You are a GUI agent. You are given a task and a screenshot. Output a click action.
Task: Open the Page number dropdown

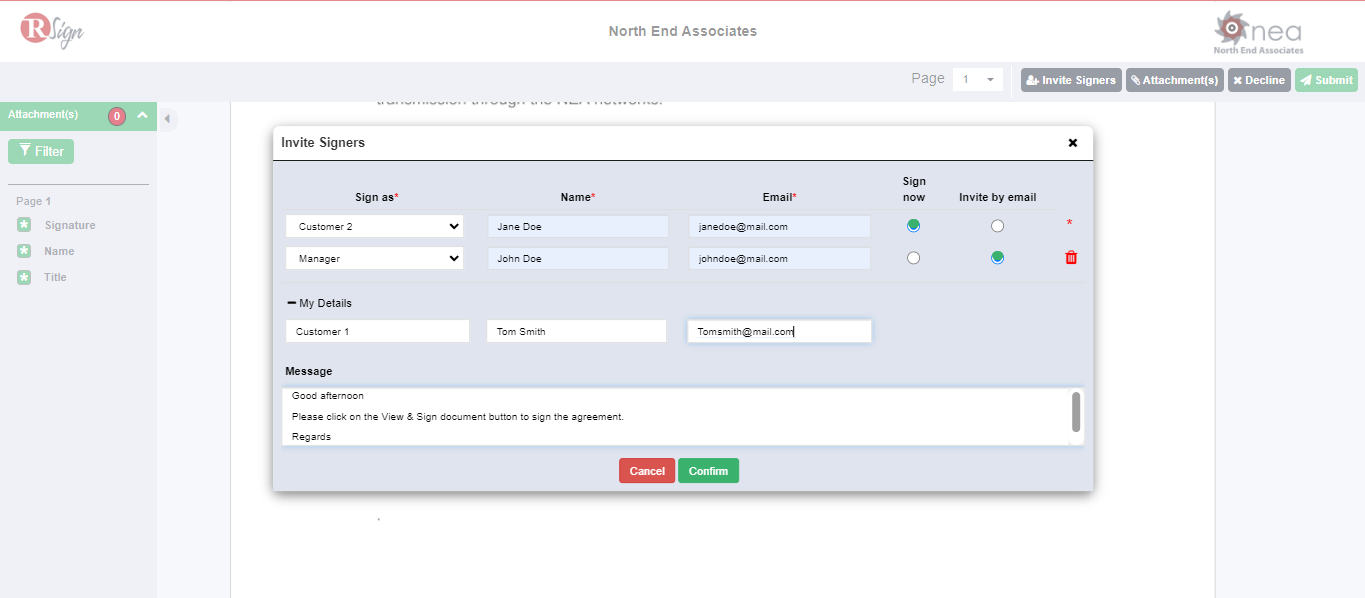tap(977, 80)
